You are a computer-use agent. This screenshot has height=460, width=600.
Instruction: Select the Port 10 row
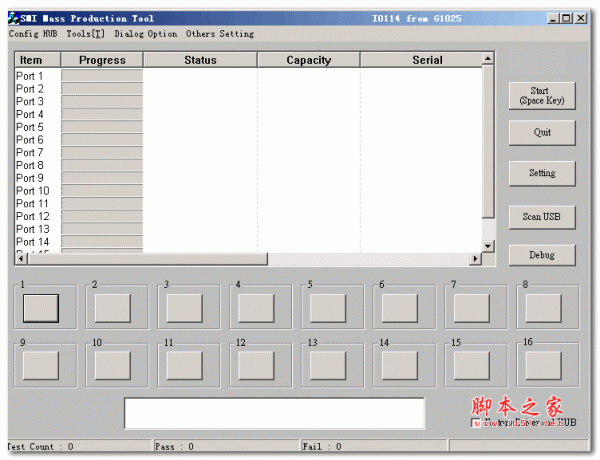(x=249, y=191)
